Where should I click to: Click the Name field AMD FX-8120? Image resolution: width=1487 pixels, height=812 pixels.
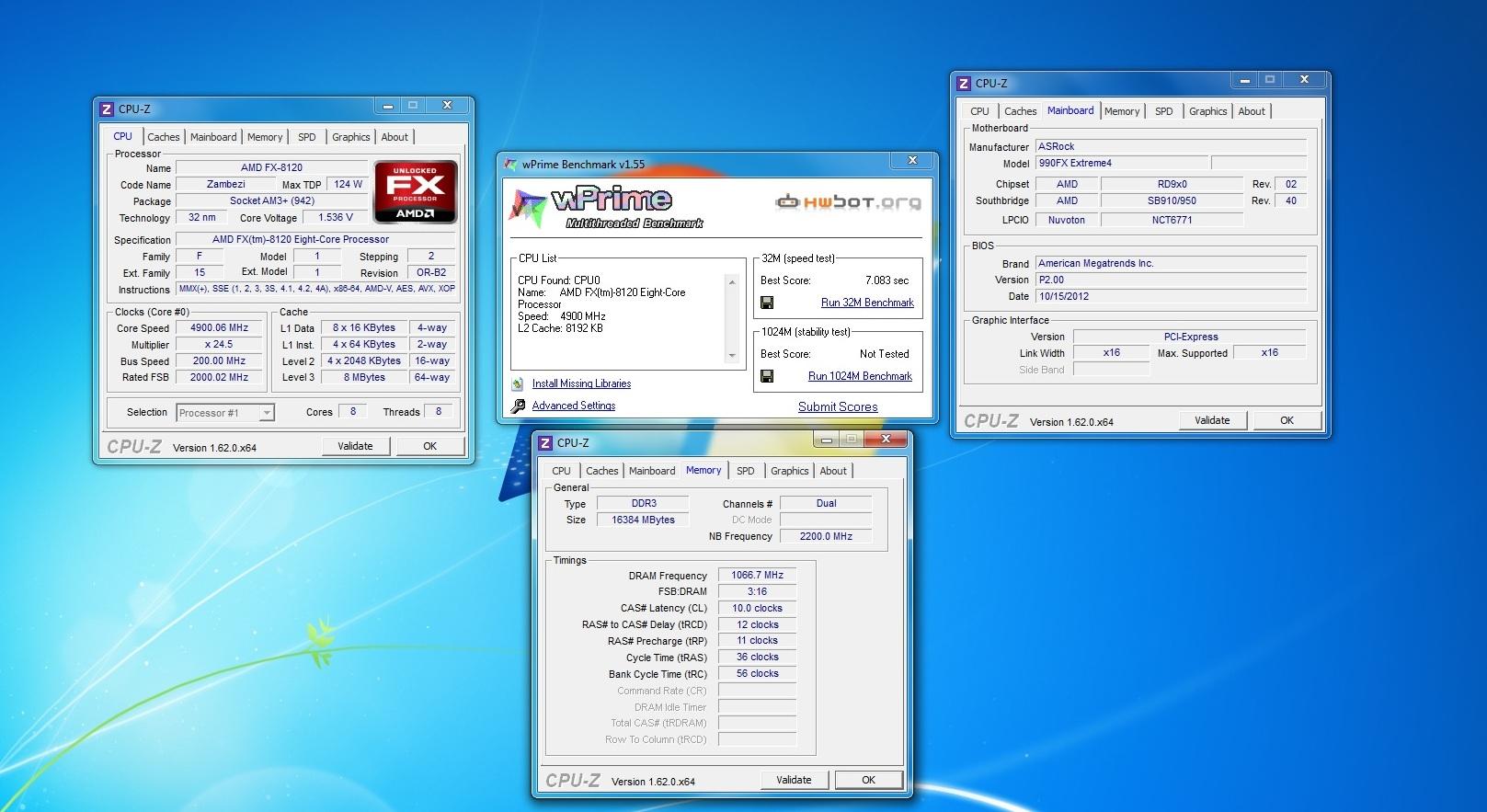(x=271, y=168)
